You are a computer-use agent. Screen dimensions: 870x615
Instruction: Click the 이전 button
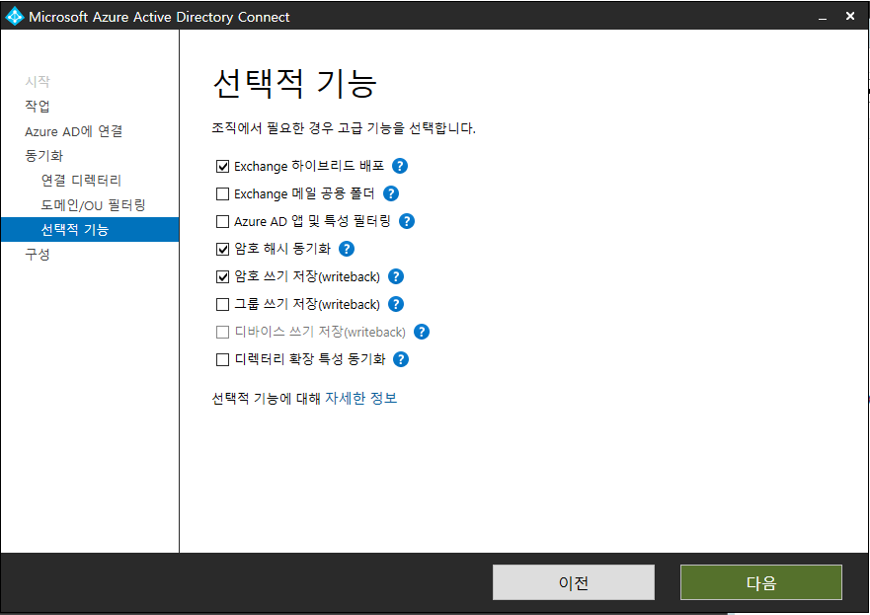click(x=574, y=582)
